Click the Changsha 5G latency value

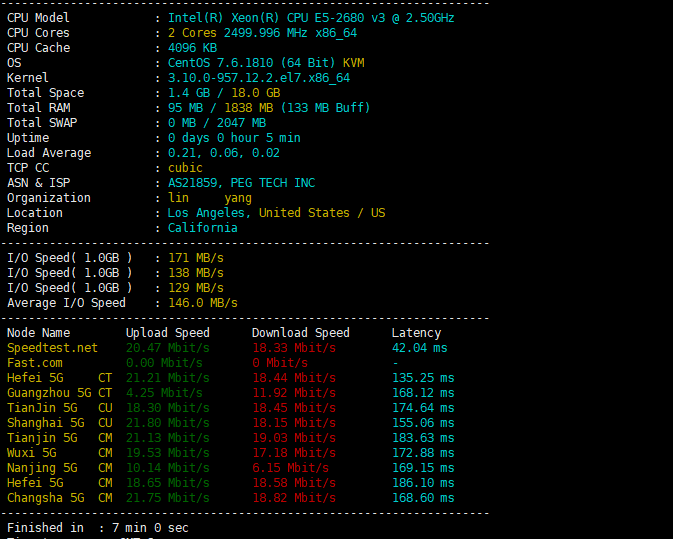(x=423, y=499)
